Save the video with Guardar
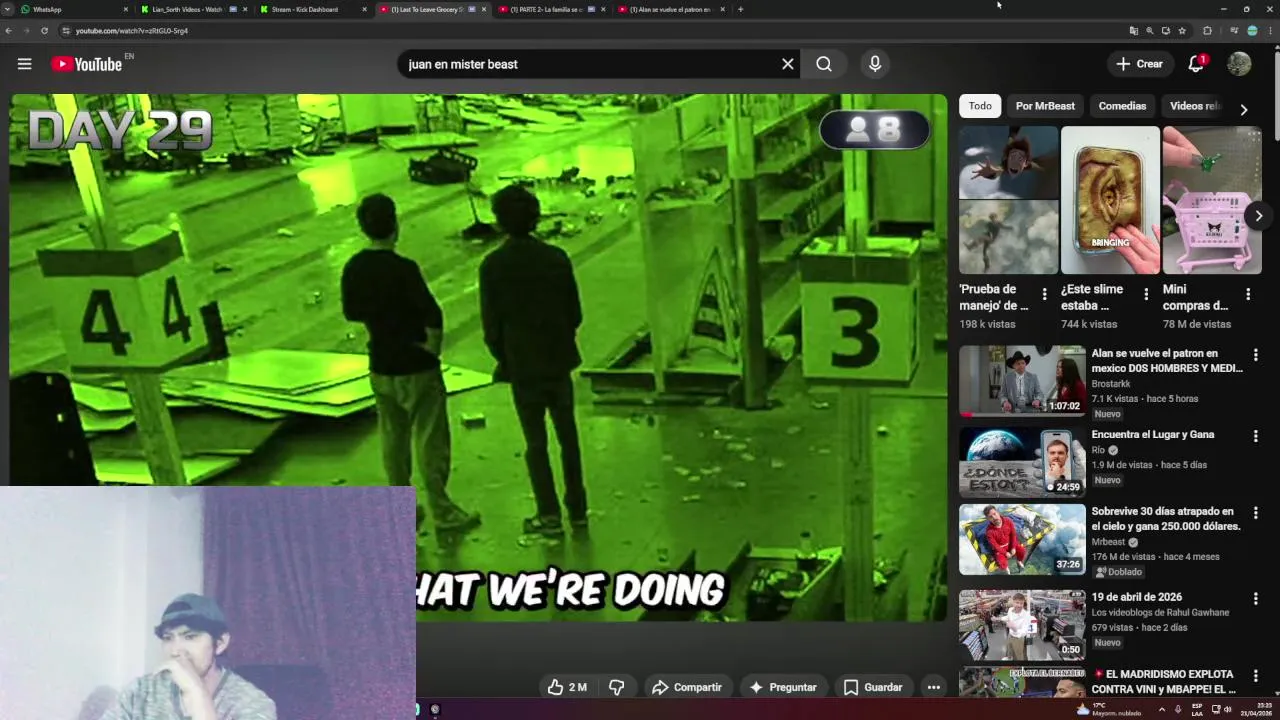Screen dimensions: 1280x720 pyautogui.click(x=873, y=687)
